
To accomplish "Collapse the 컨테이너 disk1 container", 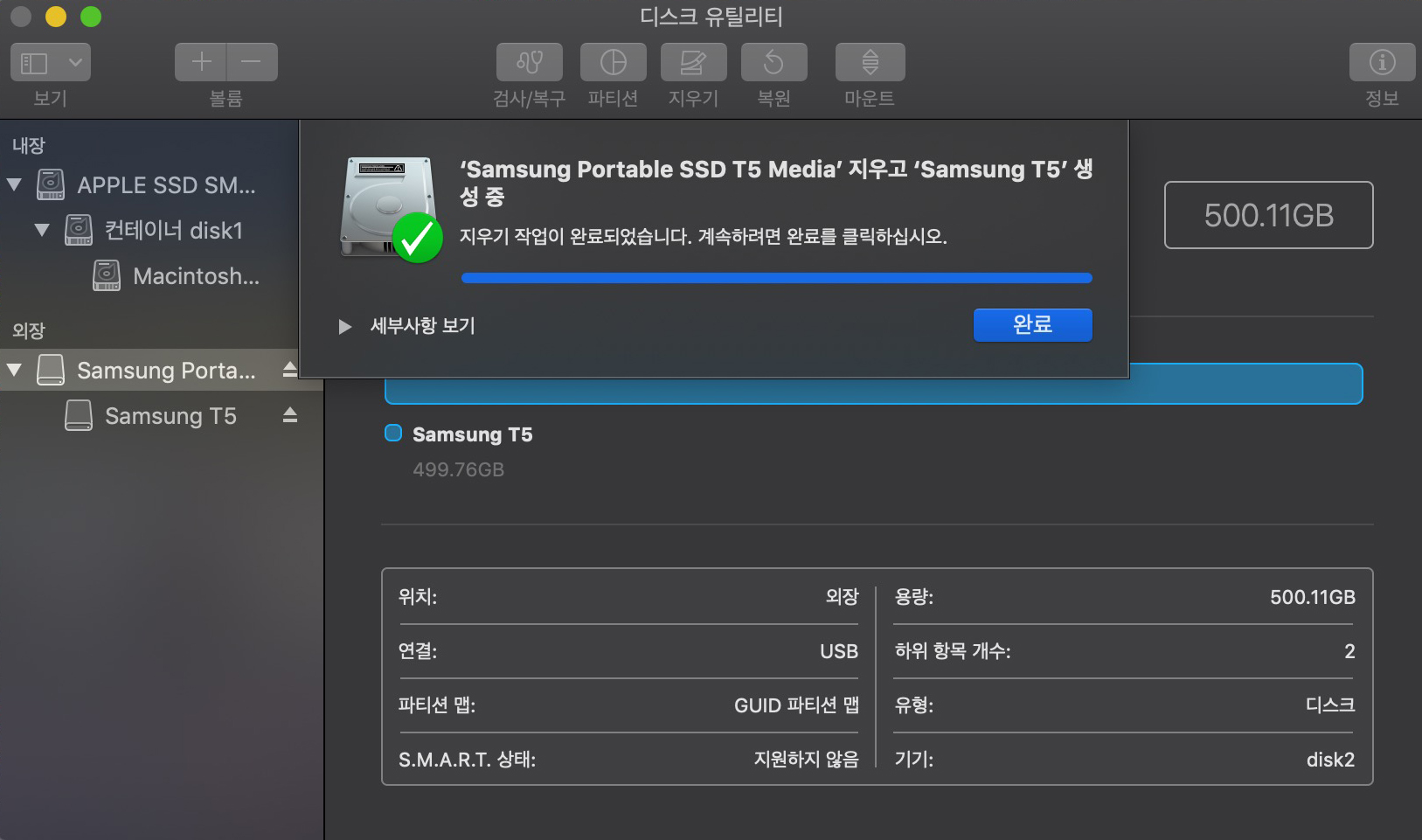I will [x=42, y=230].
